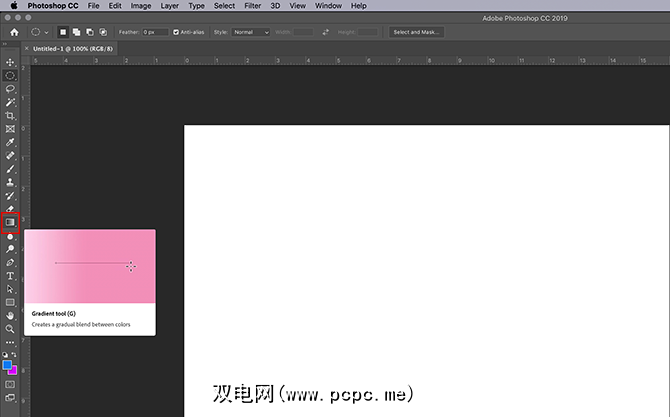Select the Lasso tool

coord(10,89)
